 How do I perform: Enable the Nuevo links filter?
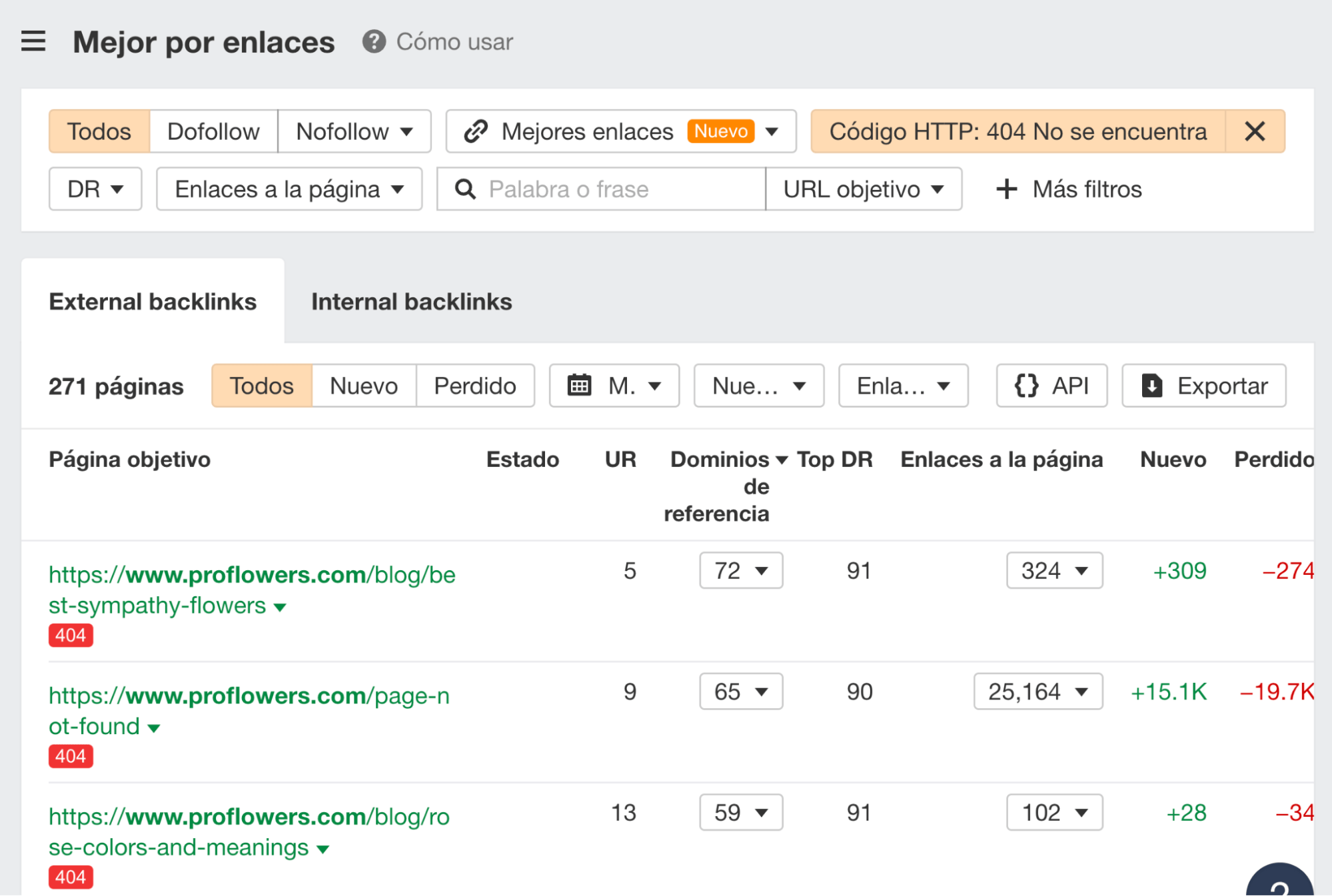pyautogui.click(x=362, y=385)
